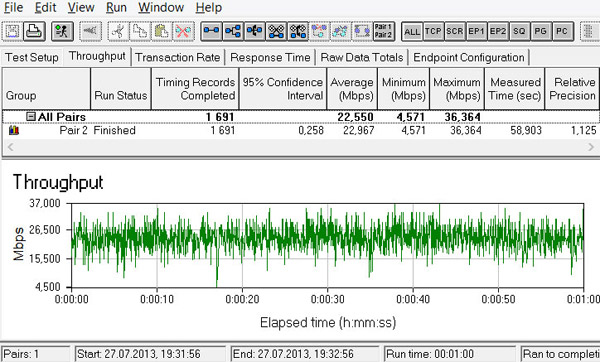Toggle the EP1 grouping button
Viewport: 600px width, 362px height.
tap(476, 31)
